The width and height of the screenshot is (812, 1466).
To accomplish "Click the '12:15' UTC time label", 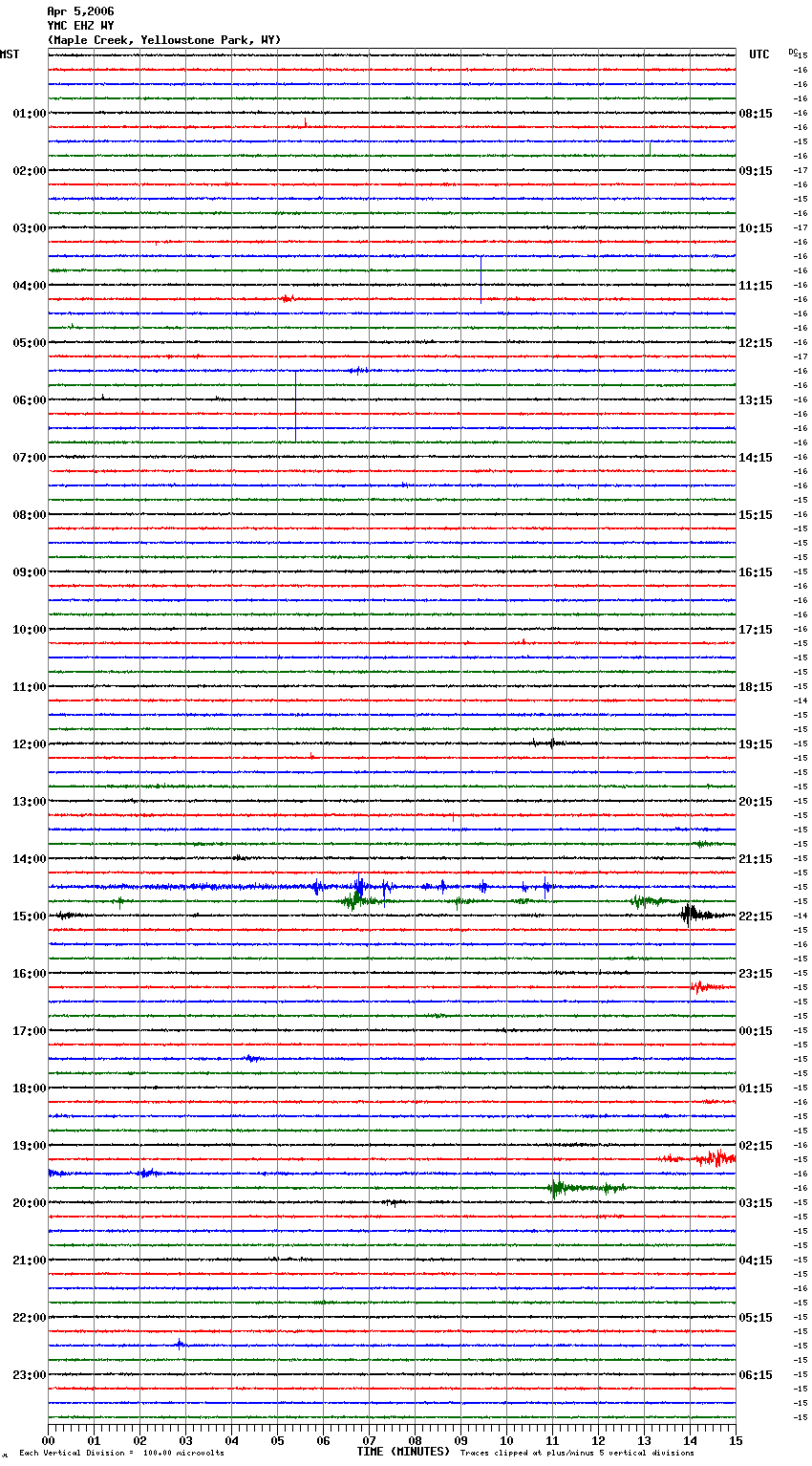I will [756, 343].
